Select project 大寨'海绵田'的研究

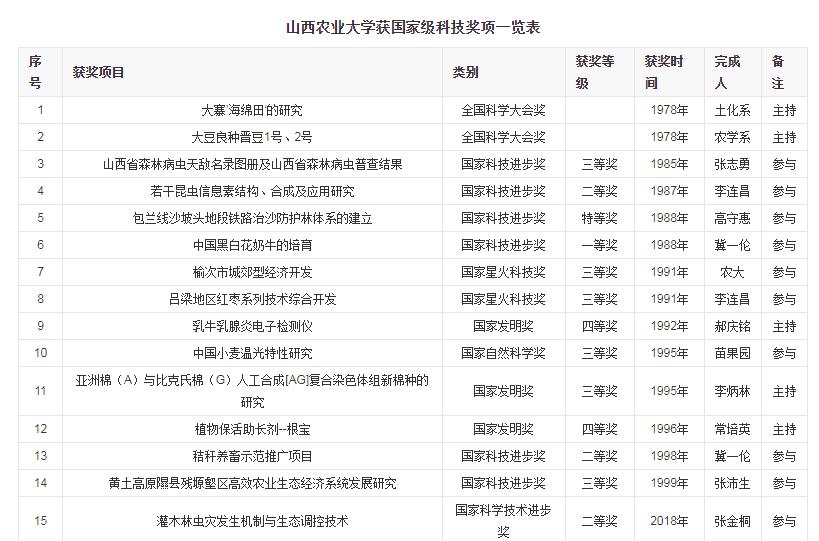pos(252,110)
